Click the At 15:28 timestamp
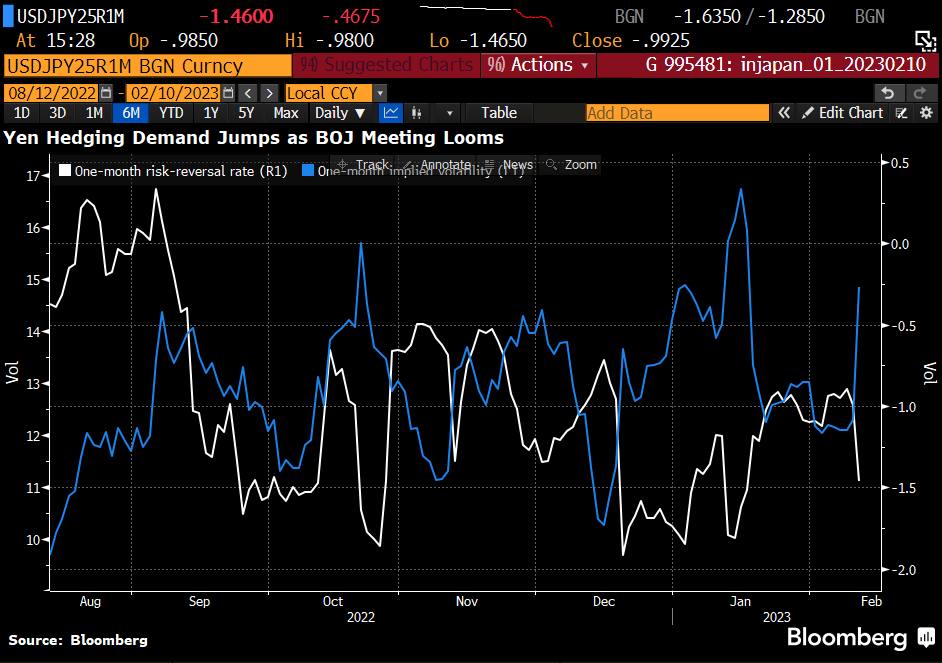 55,41
